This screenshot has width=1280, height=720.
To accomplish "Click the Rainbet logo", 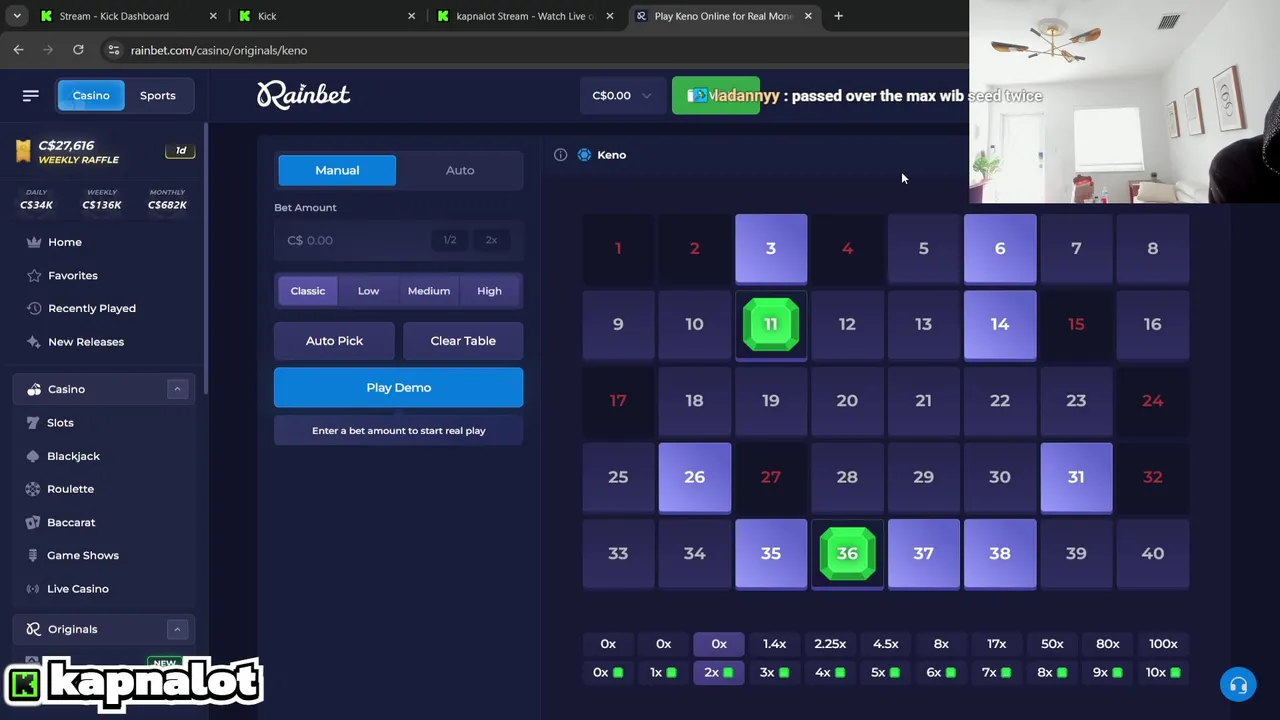I will [304, 95].
